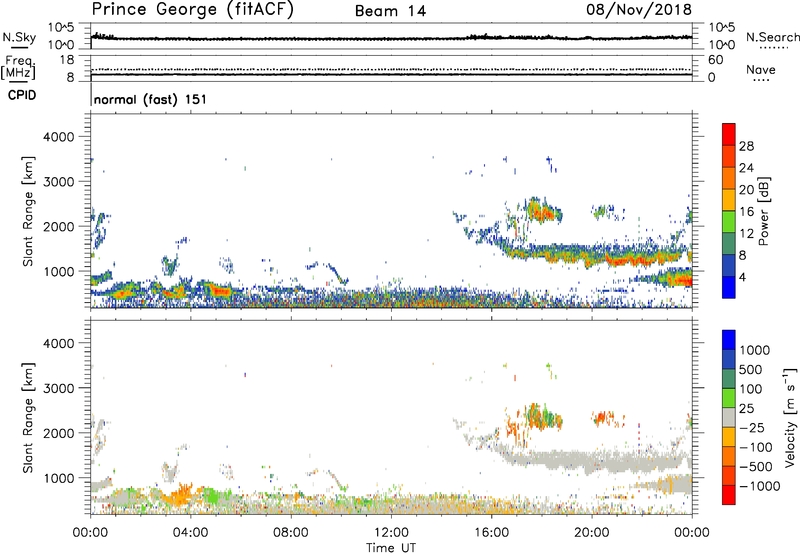Click the 'Velocity [m s-1]' colorbar label

790,417
